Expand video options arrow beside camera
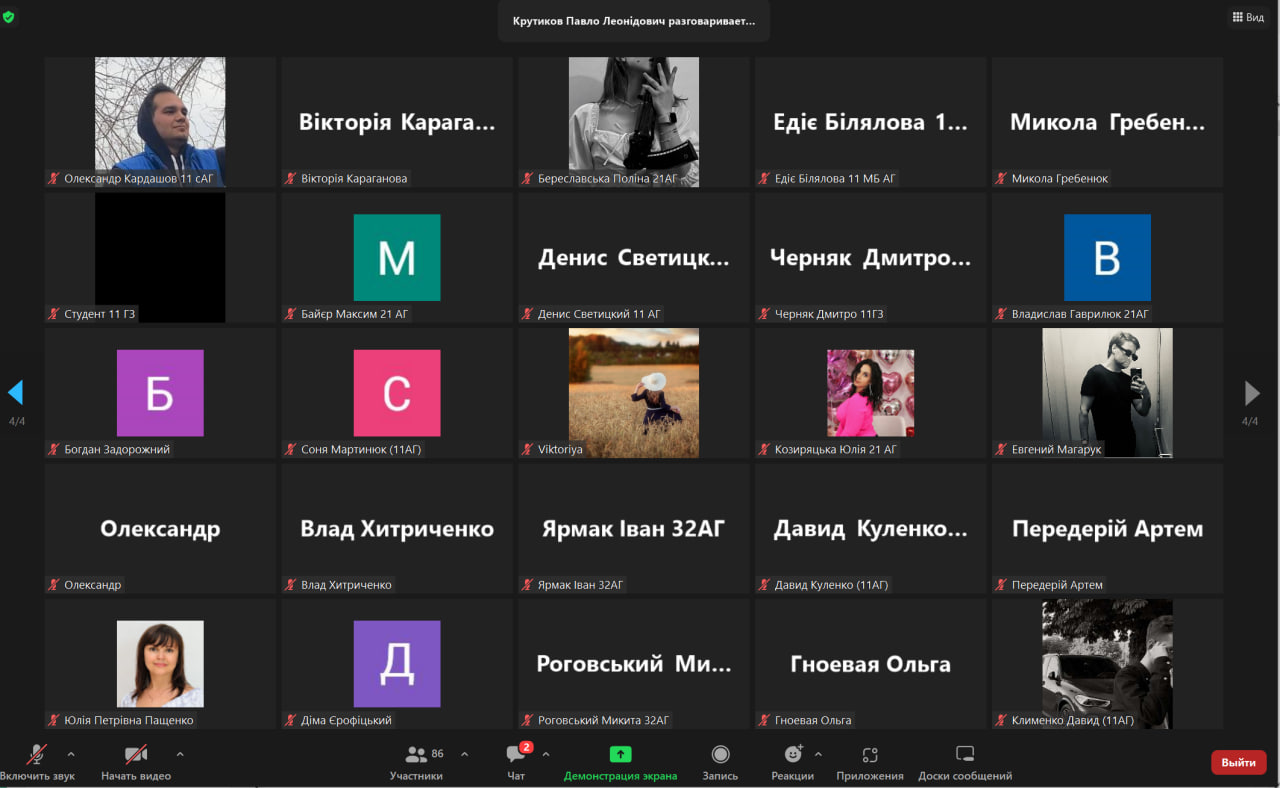This screenshot has height=788, width=1280. point(180,754)
